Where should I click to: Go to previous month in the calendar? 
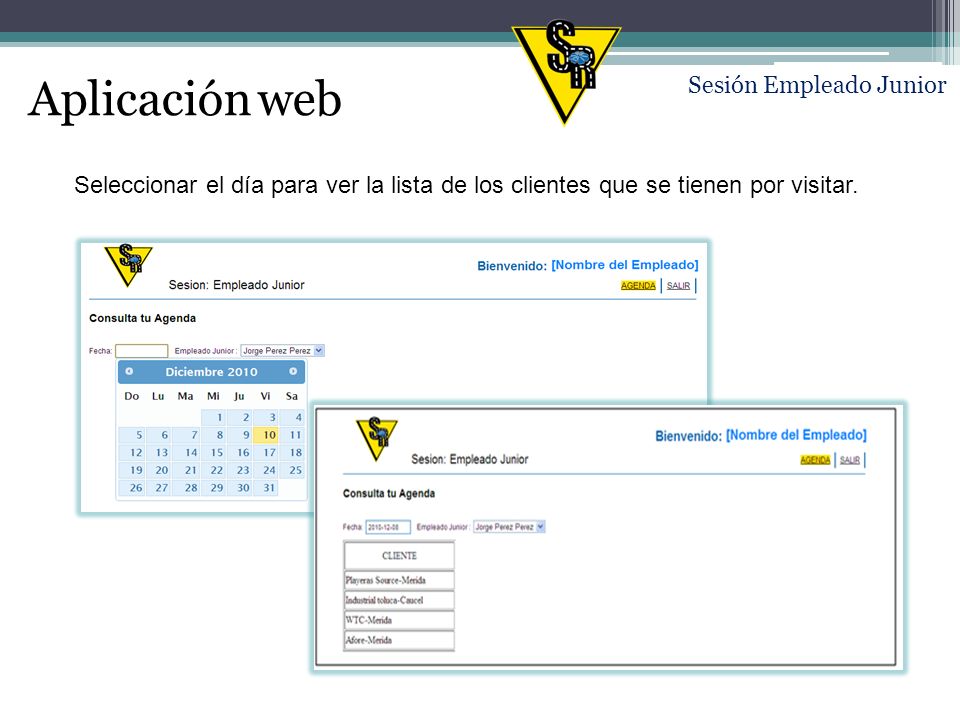click(129, 371)
